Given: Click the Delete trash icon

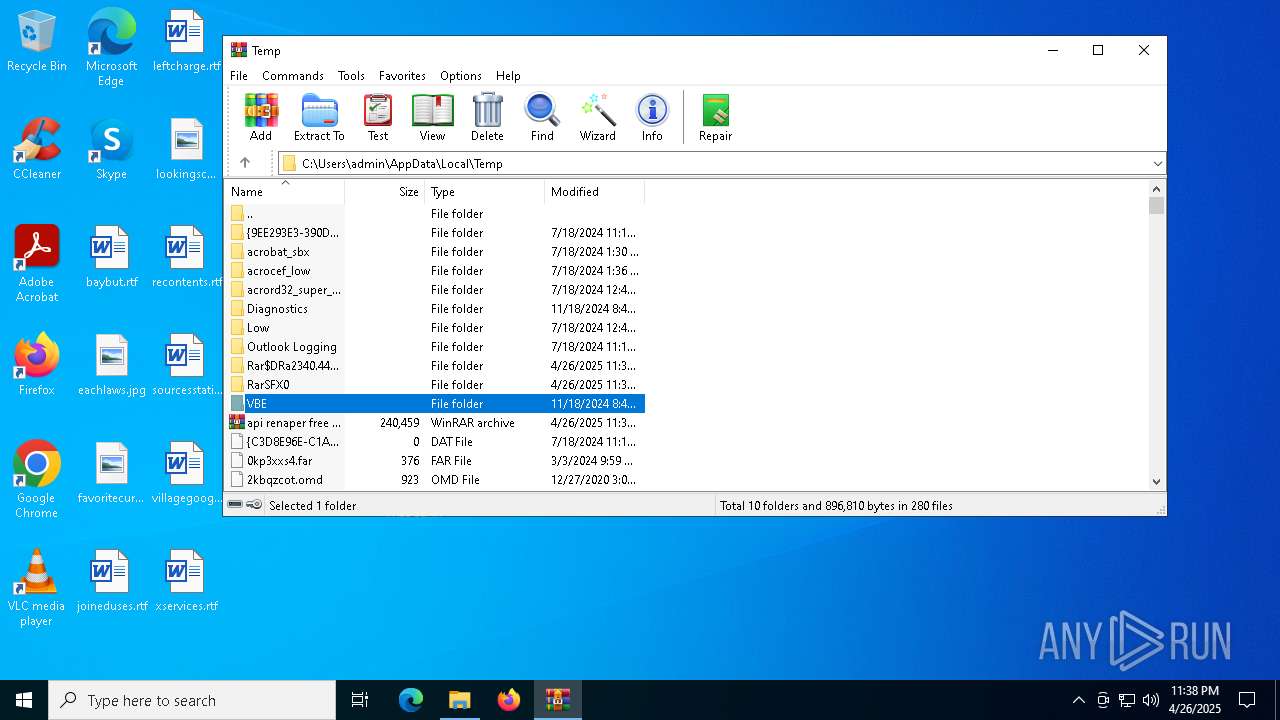Looking at the screenshot, I should [487, 118].
